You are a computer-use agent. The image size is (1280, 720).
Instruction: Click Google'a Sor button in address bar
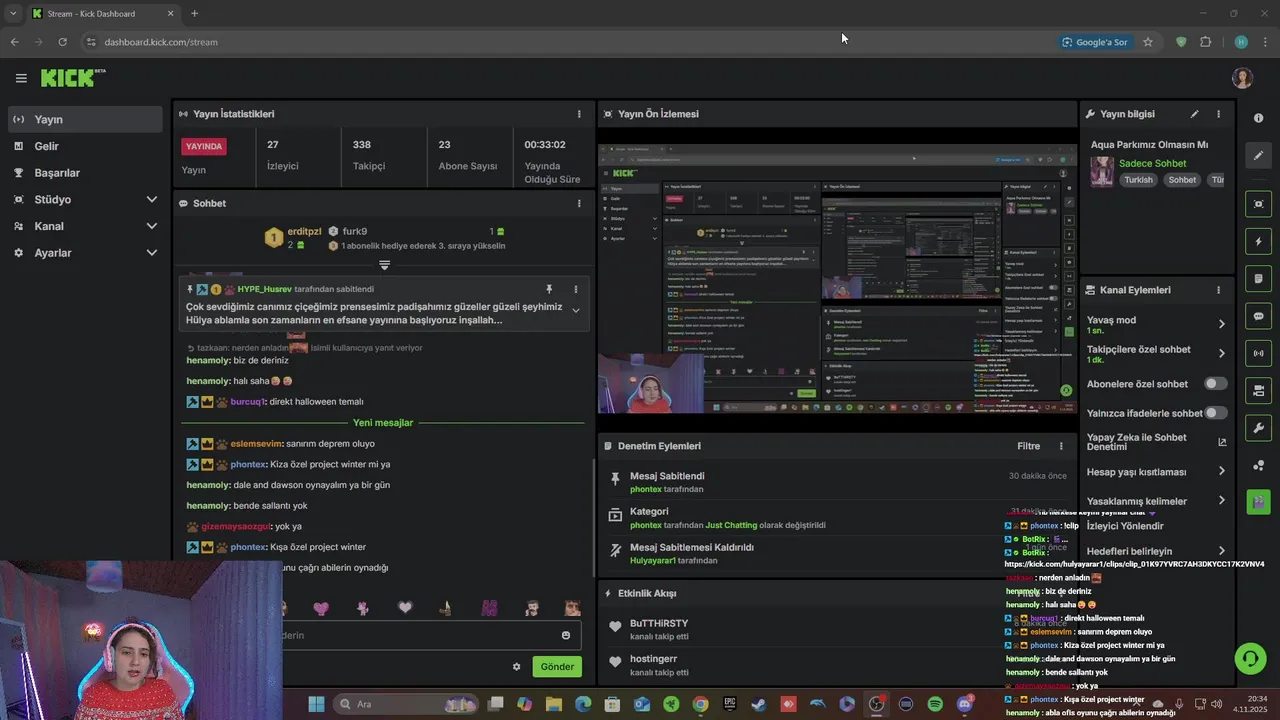(1095, 42)
